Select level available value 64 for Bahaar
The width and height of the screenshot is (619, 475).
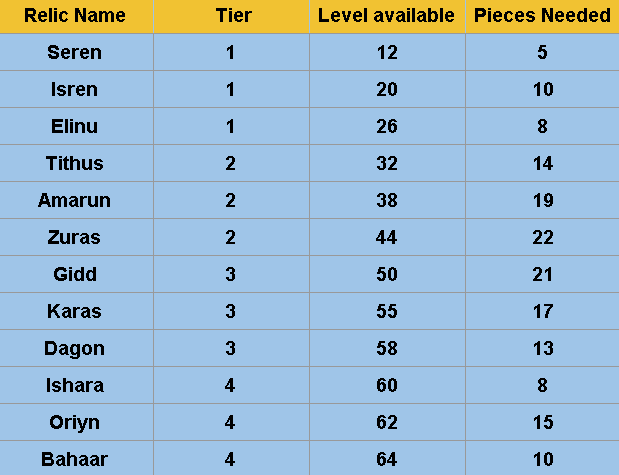click(x=386, y=459)
